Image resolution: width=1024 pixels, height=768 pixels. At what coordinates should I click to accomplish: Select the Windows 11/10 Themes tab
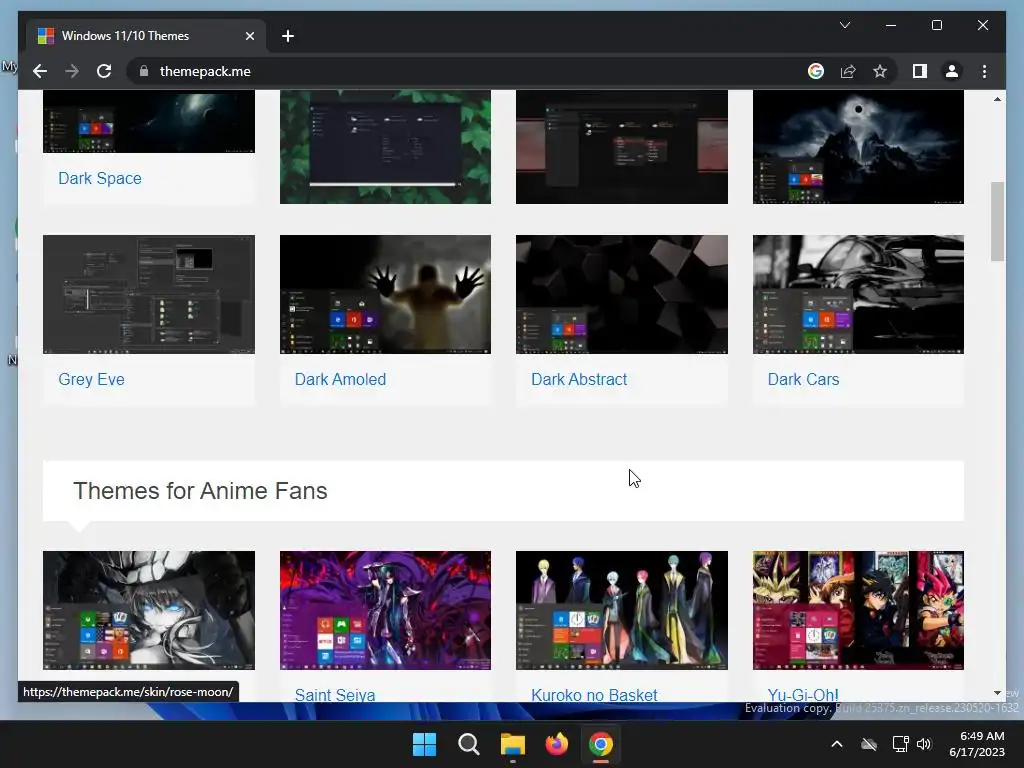coord(146,36)
